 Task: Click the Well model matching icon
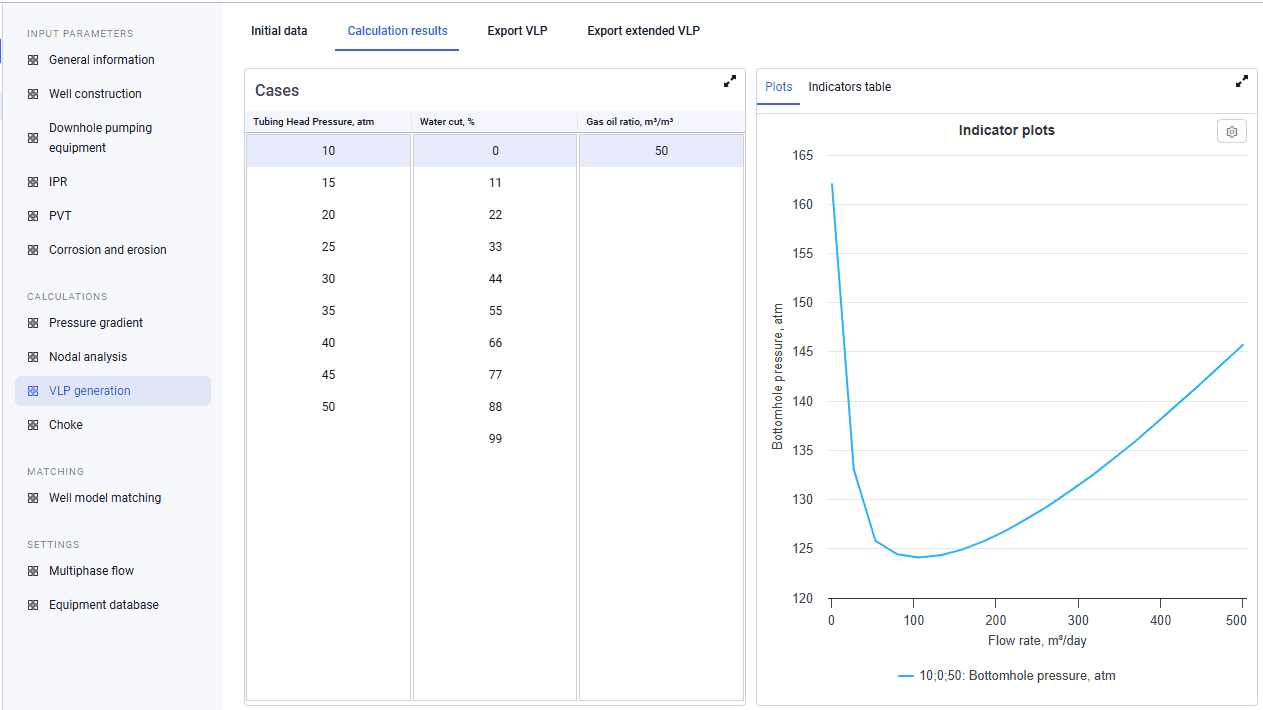[33, 498]
